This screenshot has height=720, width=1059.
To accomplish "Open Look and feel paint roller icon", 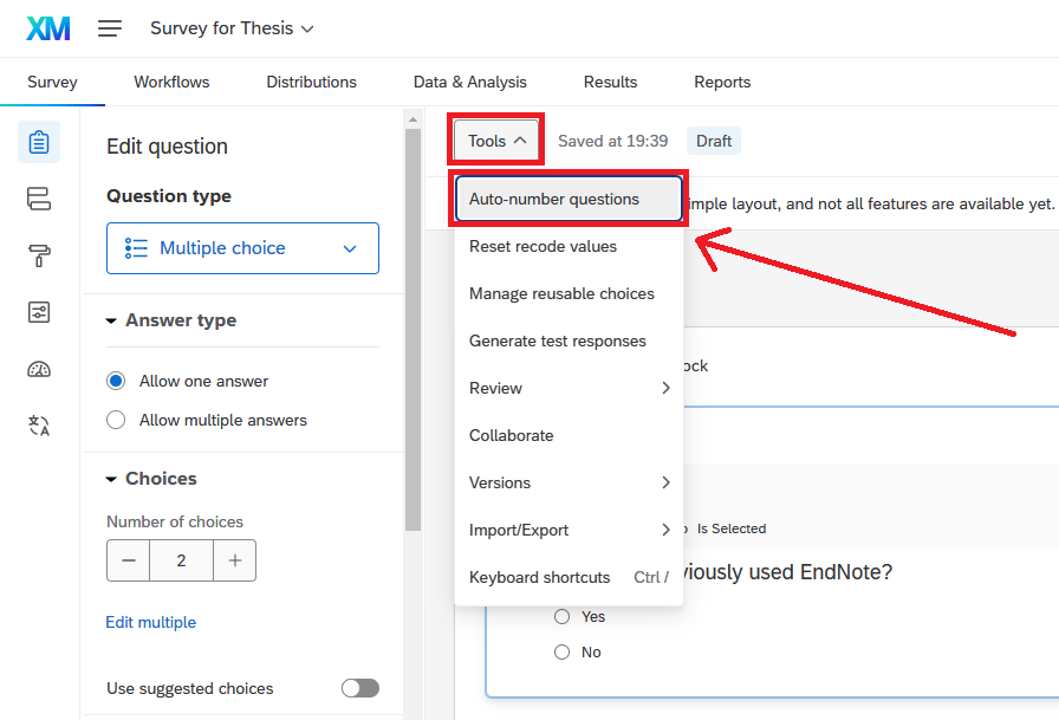I will coord(39,257).
